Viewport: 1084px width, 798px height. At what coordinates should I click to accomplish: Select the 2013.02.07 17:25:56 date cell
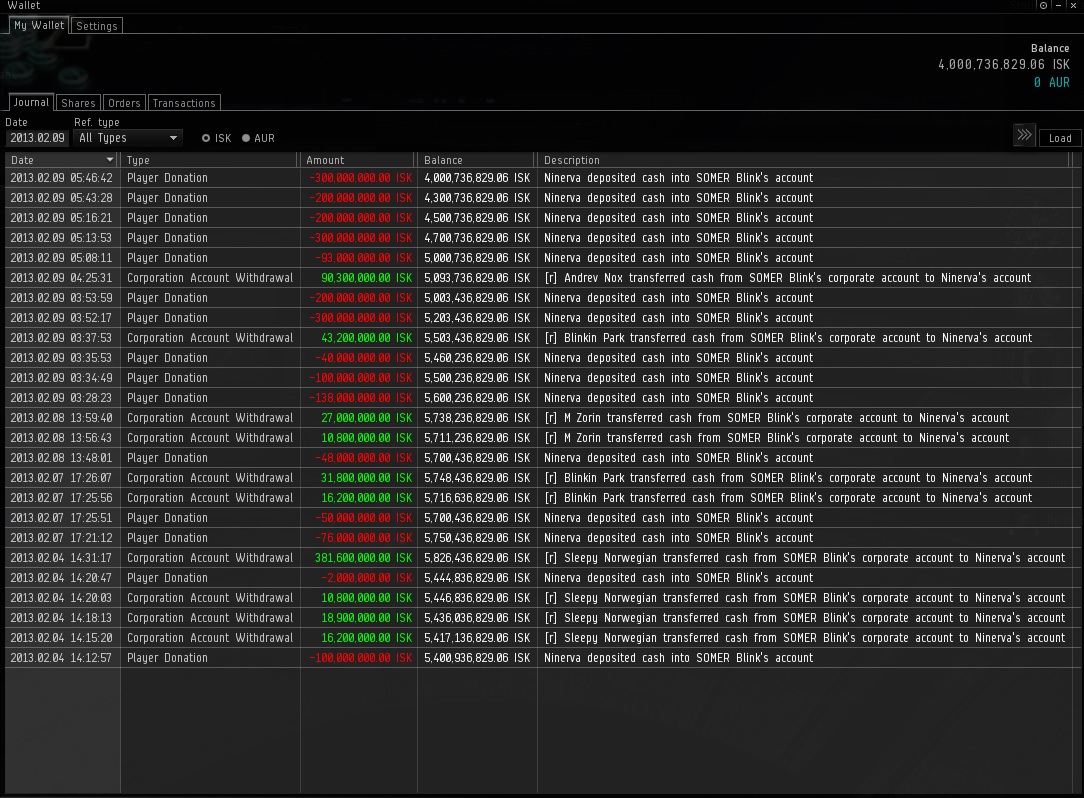[x=62, y=499]
